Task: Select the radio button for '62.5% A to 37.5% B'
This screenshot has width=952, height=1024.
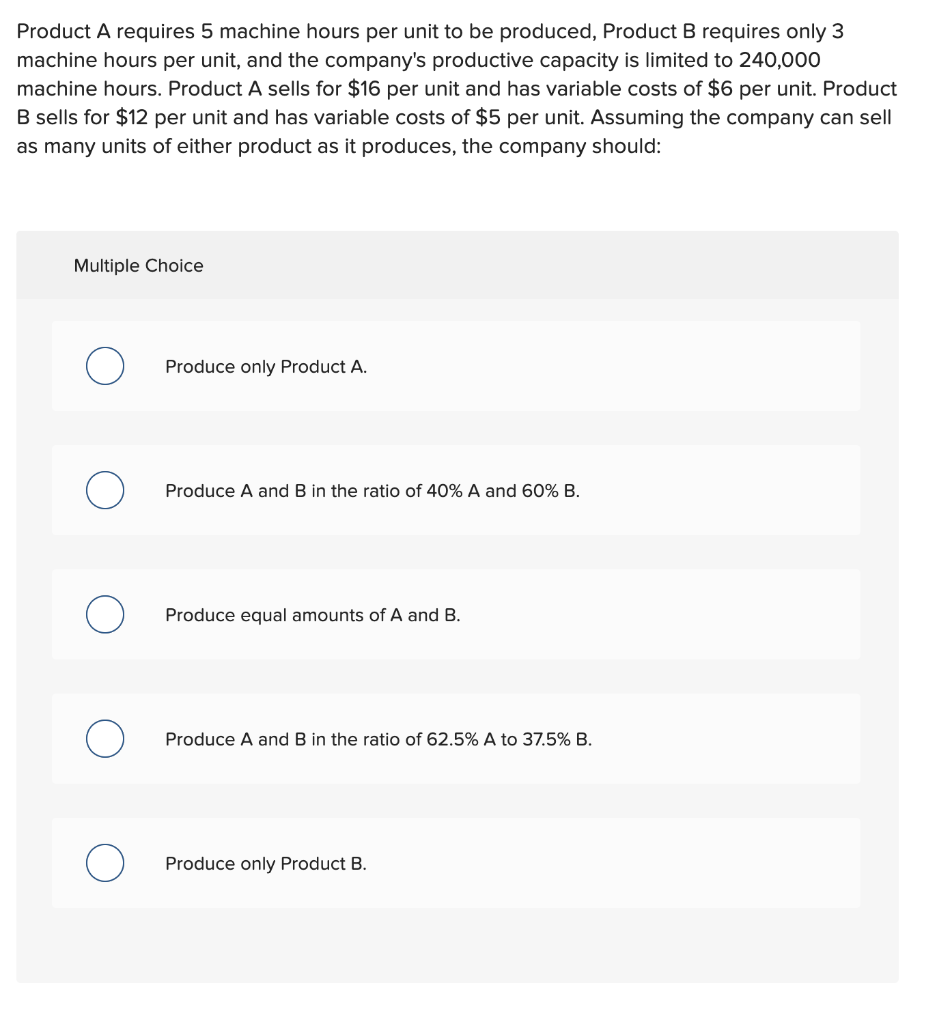Action: (104, 739)
